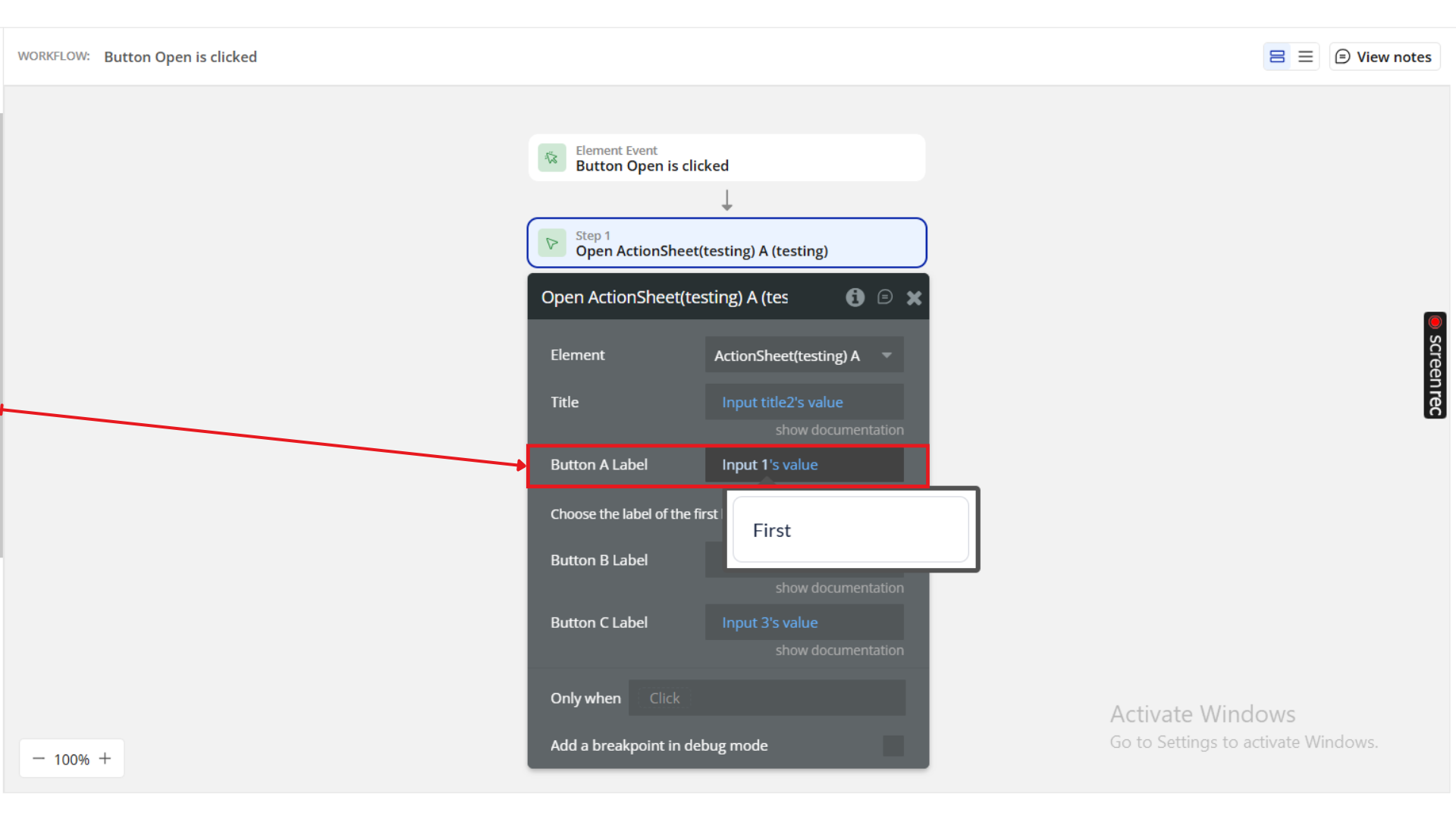1456x819 pixels.
Task: Select the card layout view icon
Action: click(x=1277, y=57)
